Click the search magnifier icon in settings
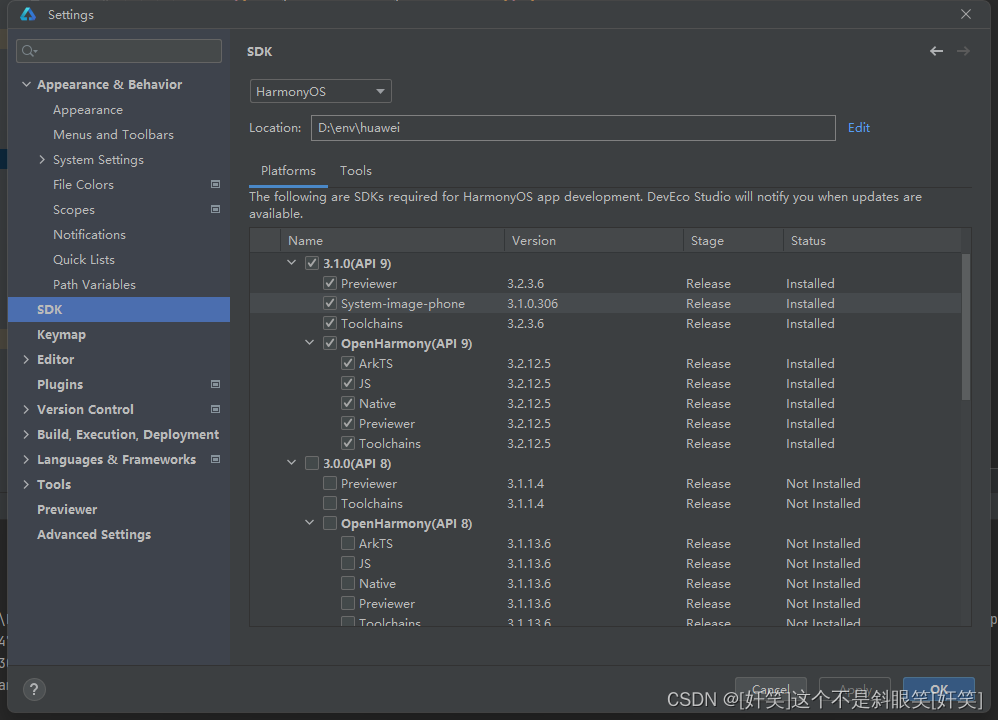Screen dimensions: 998x720 pyautogui.click(x=29, y=51)
